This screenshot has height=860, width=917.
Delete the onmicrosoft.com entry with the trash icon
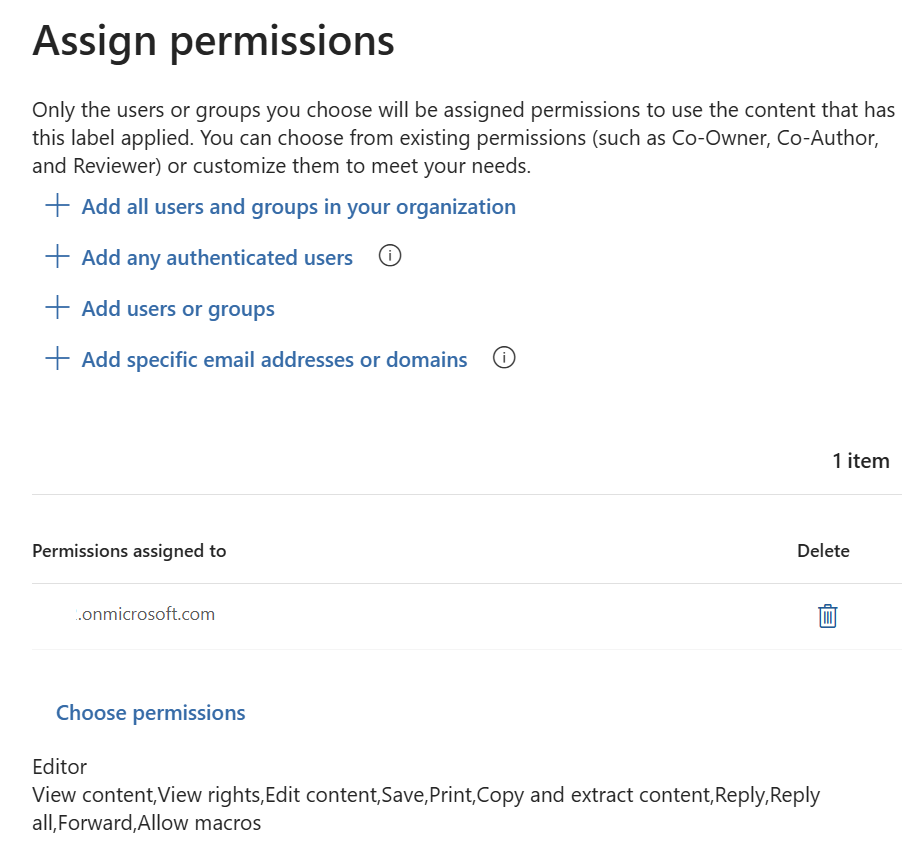click(827, 616)
